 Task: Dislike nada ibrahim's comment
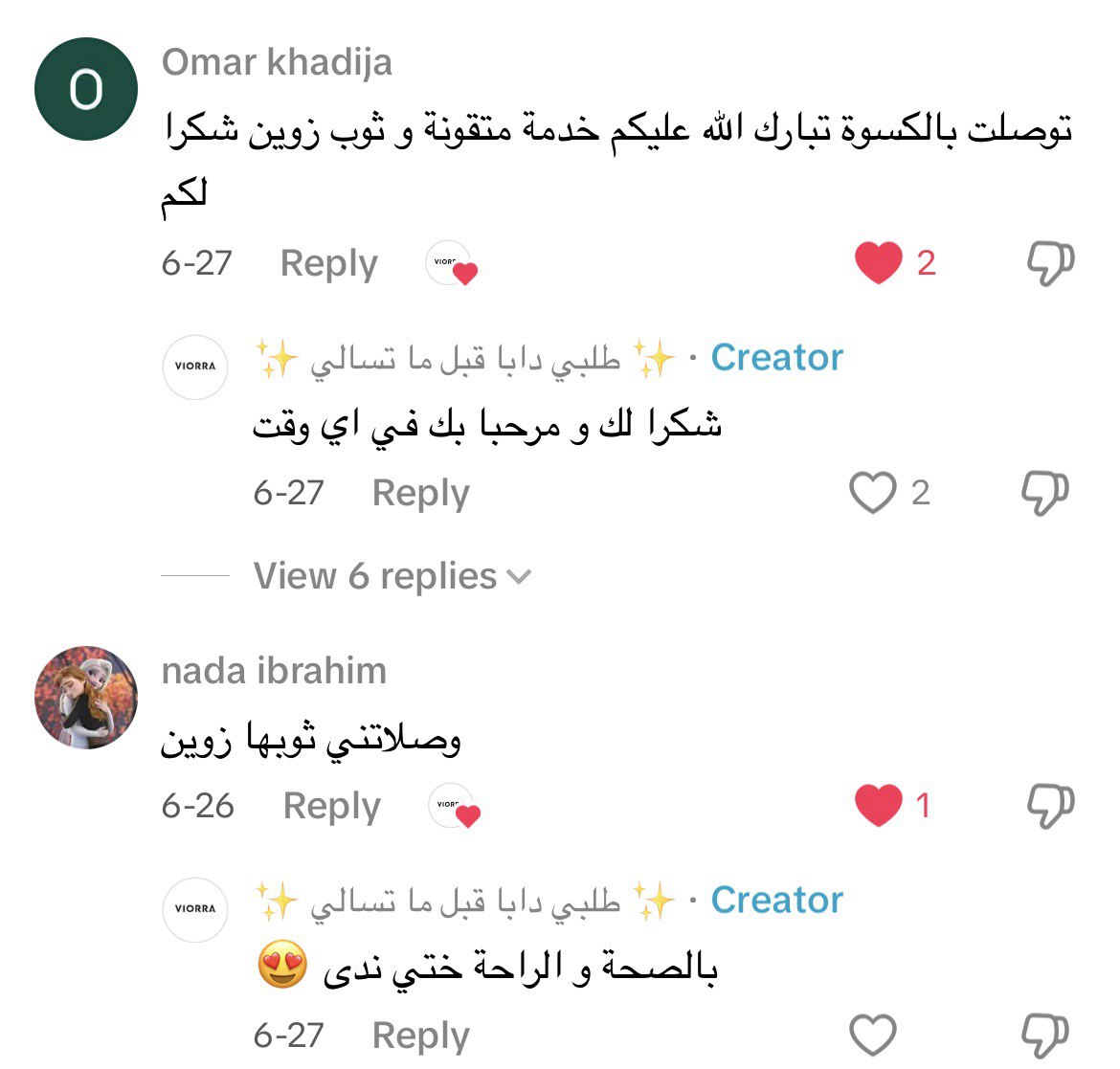point(1050,805)
